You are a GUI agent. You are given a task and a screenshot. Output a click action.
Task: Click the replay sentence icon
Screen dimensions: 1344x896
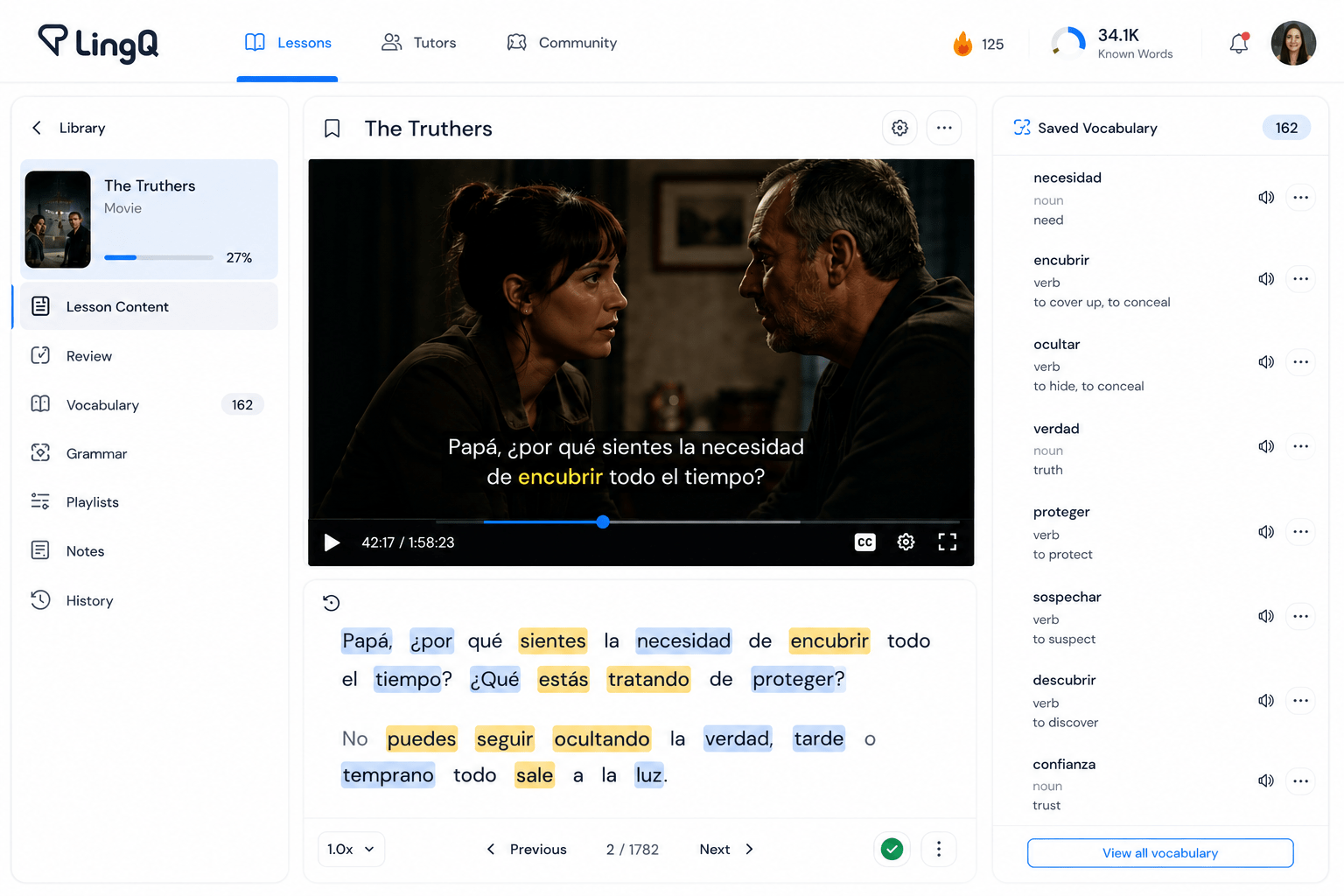click(331, 603)
